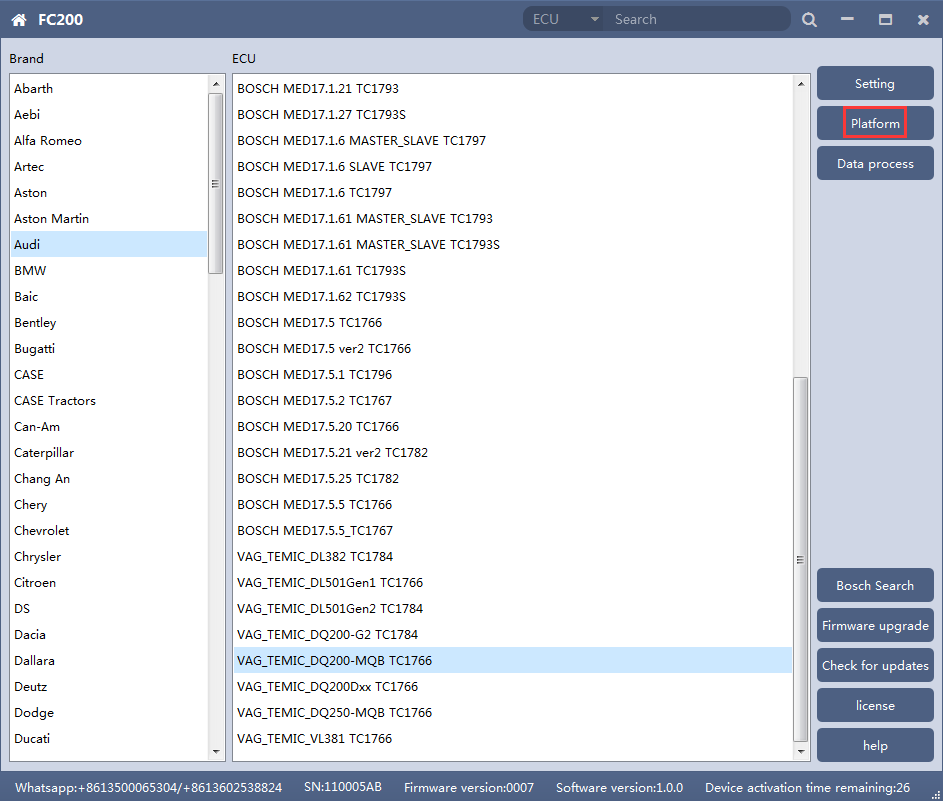Select BOSCH MED17.5.1 TC1796
Image resolution: width=943 pixels, height=801 pixels.
(x=513, y=375)
